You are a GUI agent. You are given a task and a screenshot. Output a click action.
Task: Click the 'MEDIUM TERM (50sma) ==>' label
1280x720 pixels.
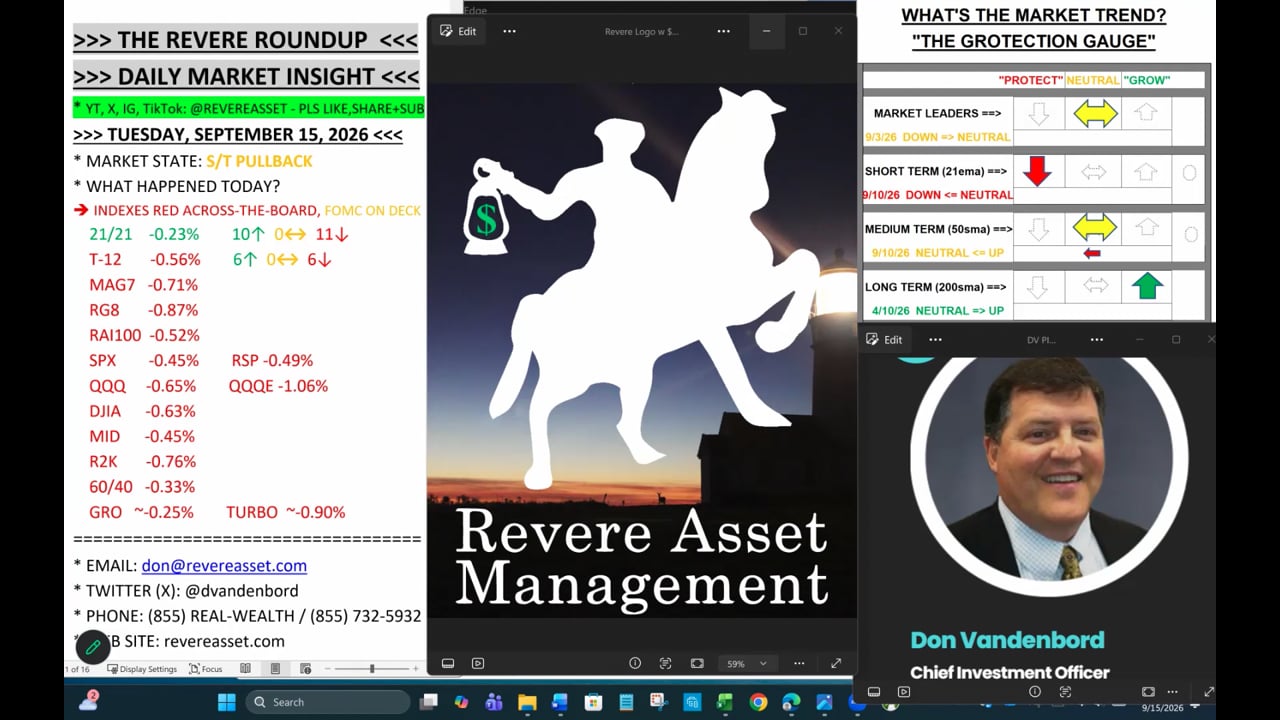(938, 229)
